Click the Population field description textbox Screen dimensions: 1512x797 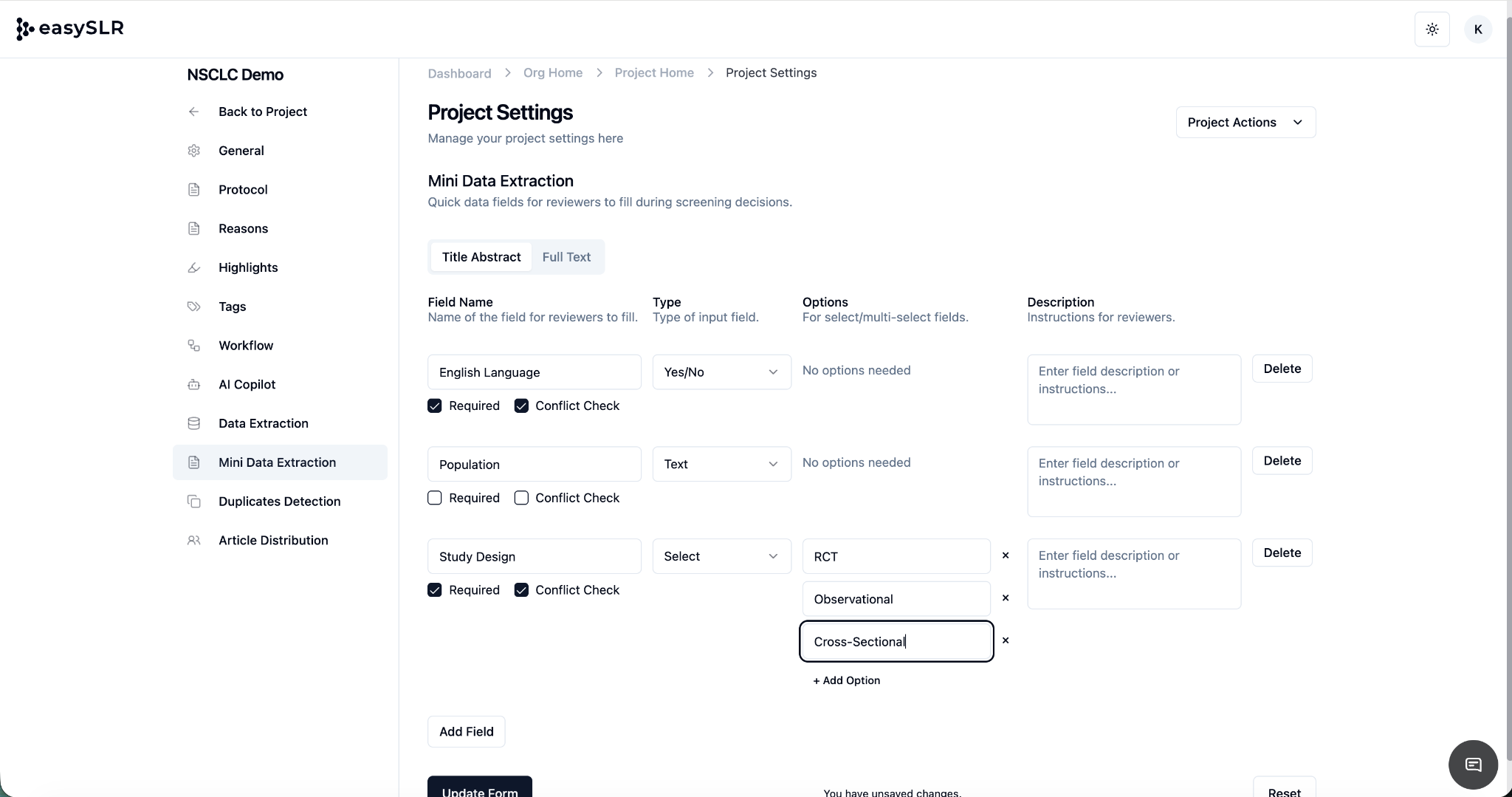(1133, 481)
